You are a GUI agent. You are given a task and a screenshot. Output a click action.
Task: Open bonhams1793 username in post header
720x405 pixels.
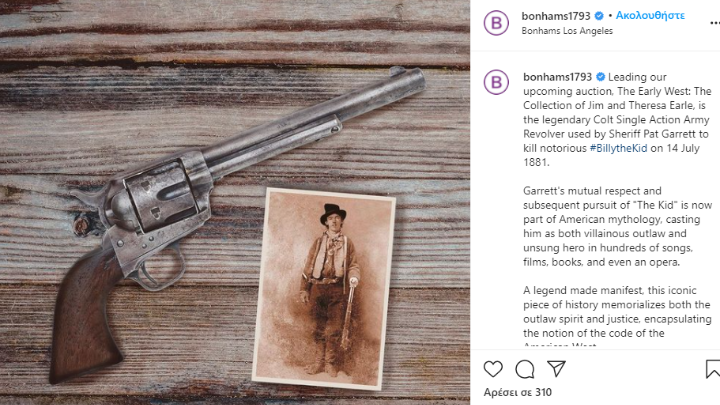[x=556, y=16]
